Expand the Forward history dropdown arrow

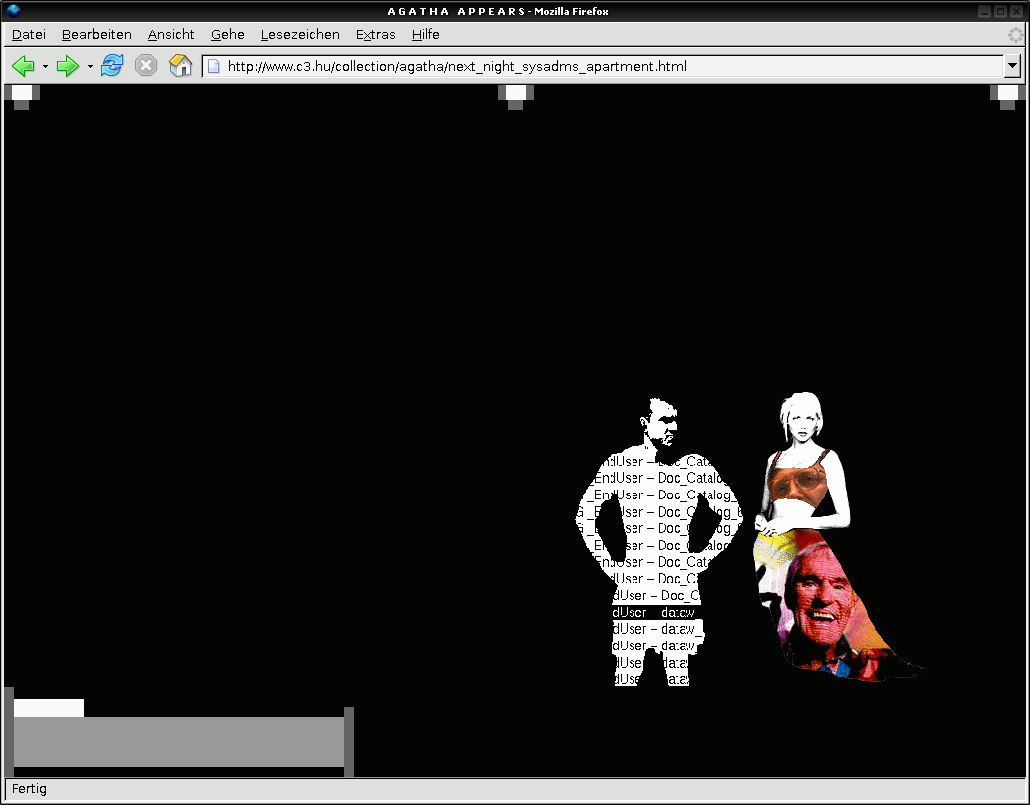90,66
